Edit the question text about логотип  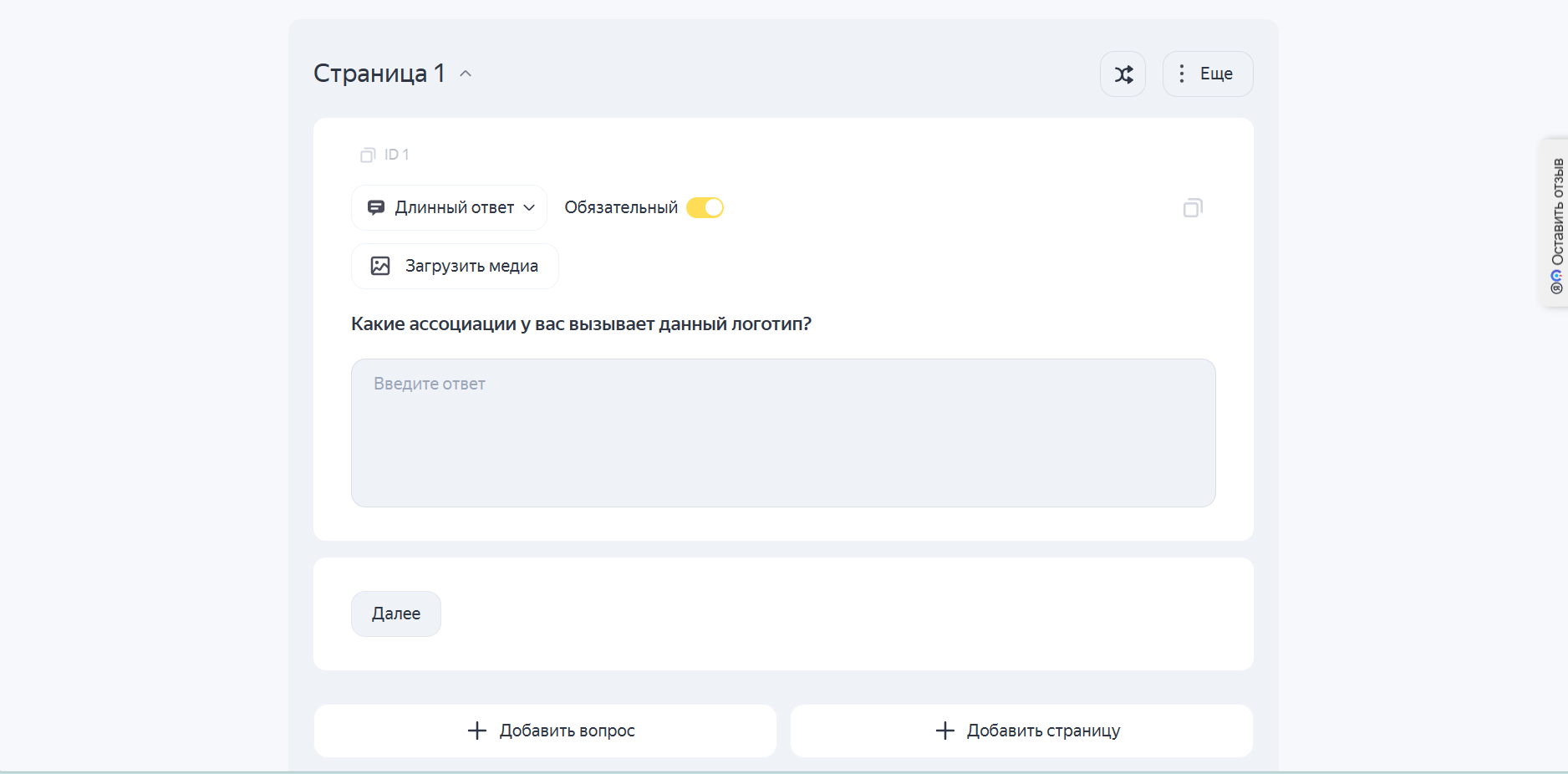click(x=581, y=324)
